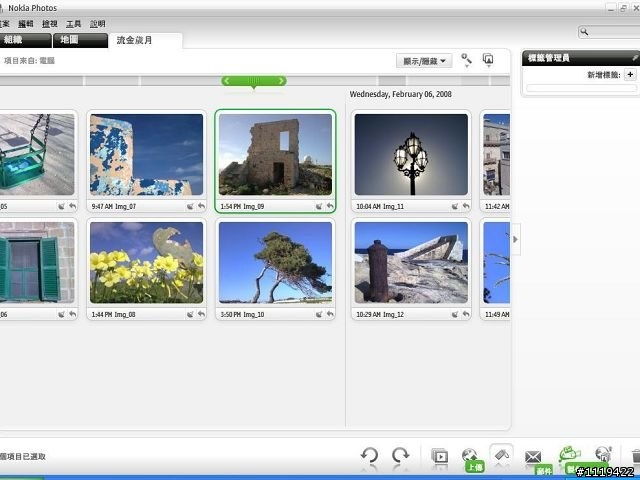Click pin icon on 標籤管理員 panel
This screenshot has height=480, width=640.
coord(635,58)
